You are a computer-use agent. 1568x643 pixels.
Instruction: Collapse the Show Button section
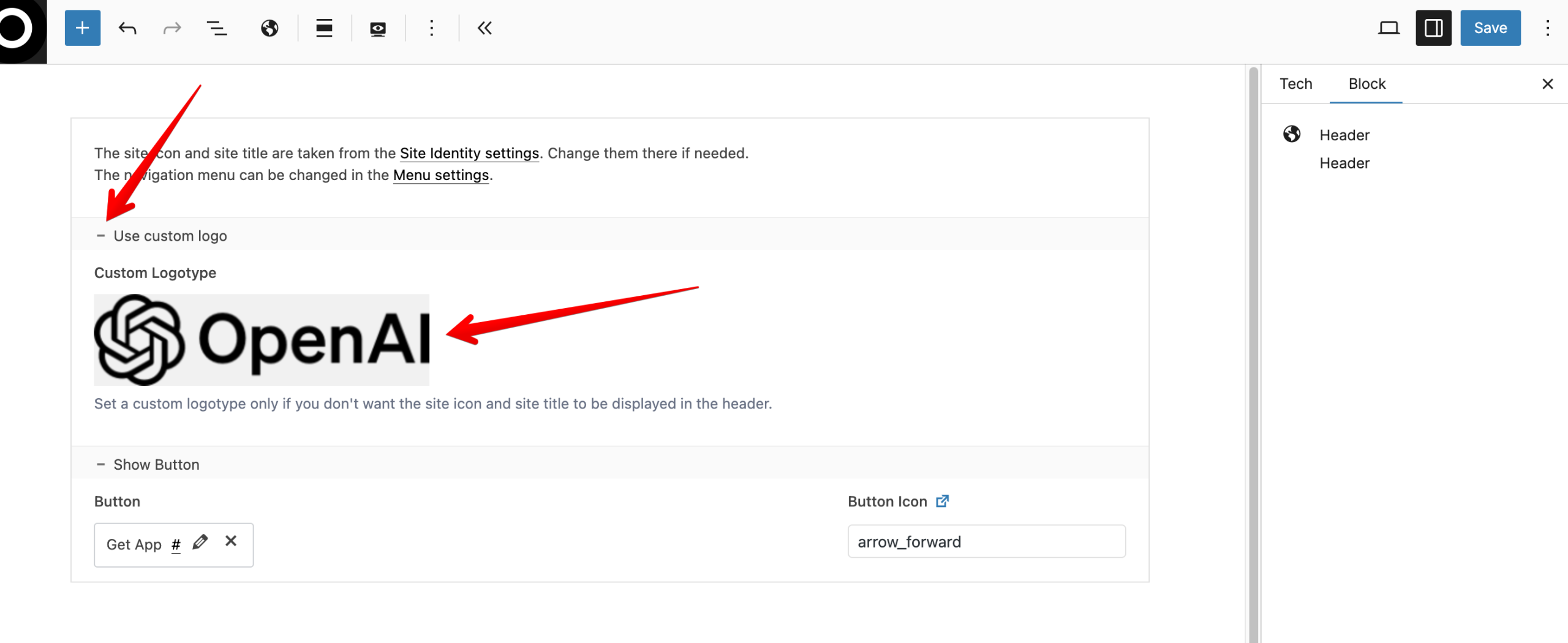[101, 465]
